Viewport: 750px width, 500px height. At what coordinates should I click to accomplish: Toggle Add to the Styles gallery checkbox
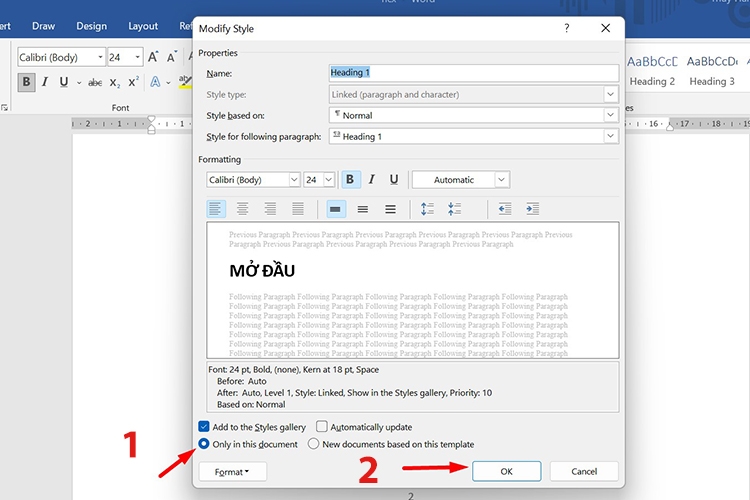click(204, 426)
